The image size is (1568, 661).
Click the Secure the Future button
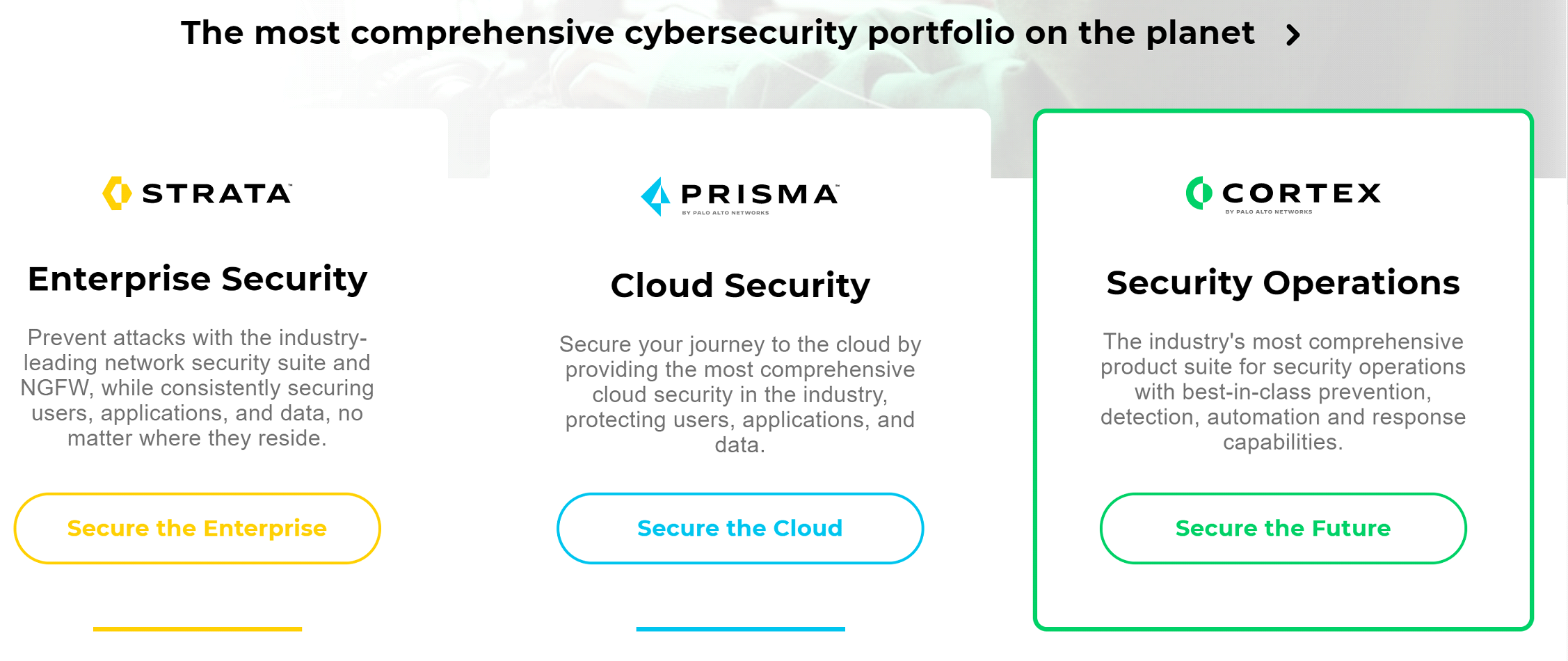click(1283, 528)
